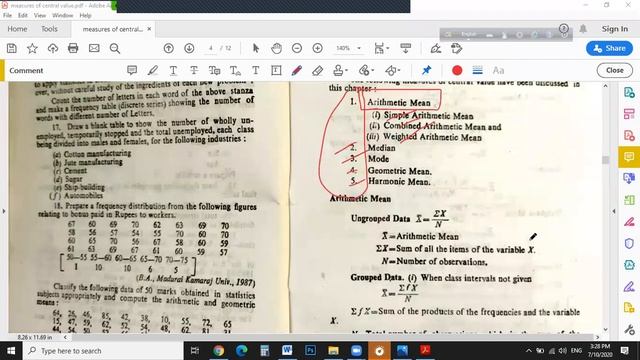Open the Help menu
The height and width of the screenshot is (360, 640).
tap(85, 15)
